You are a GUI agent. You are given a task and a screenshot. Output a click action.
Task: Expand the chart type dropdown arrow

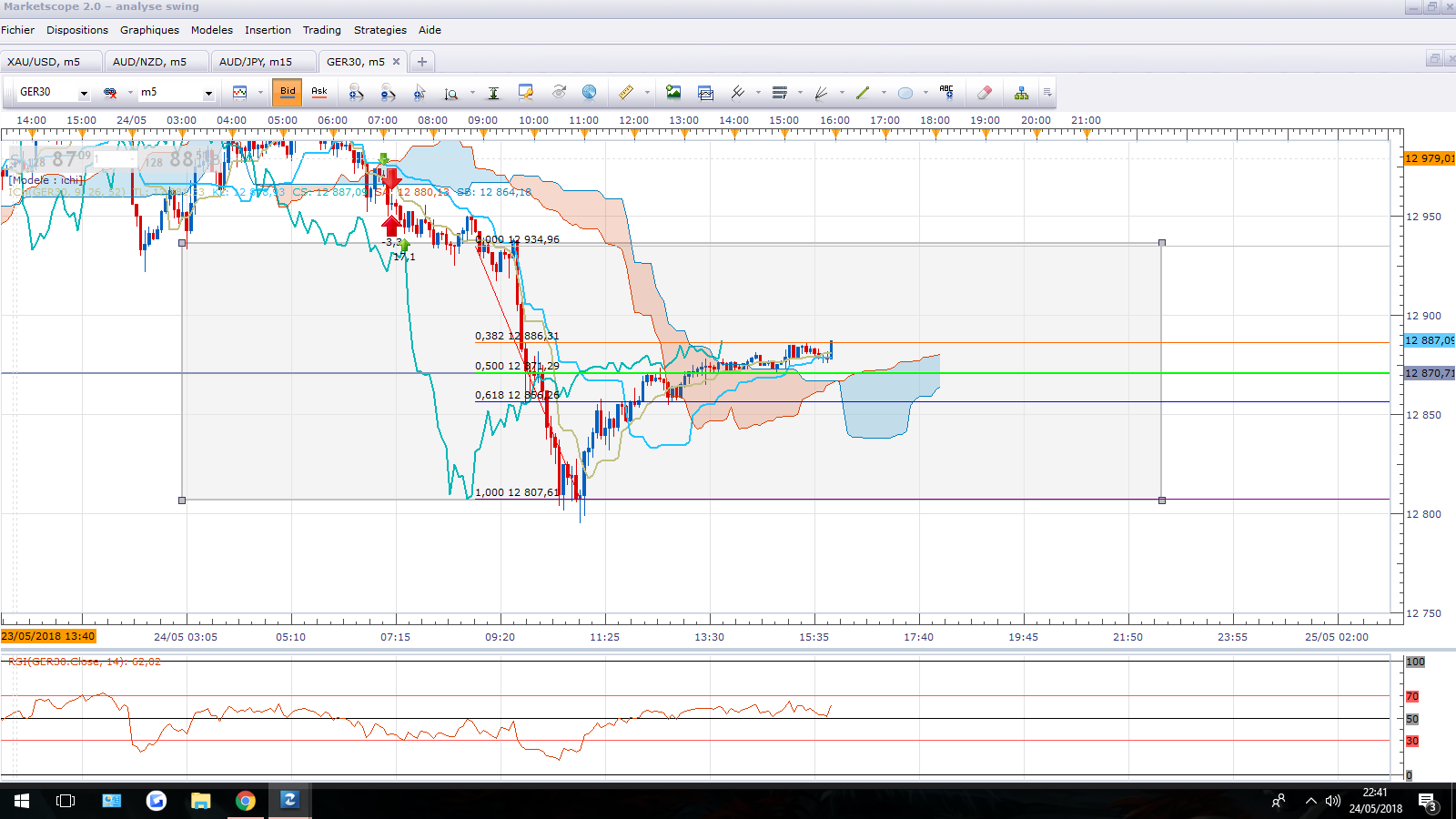tap(260, 92)
